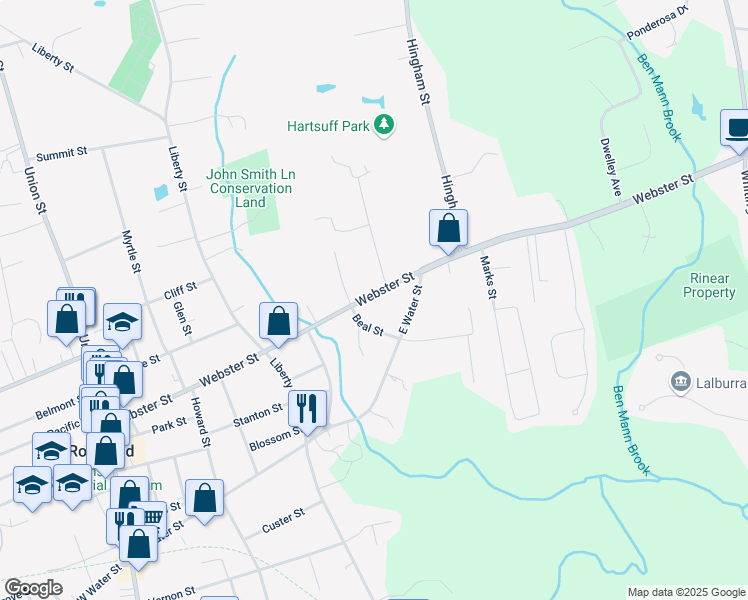
Task: Select the Stanton St label
Action: pyautogui.click(x=258, y=415)
